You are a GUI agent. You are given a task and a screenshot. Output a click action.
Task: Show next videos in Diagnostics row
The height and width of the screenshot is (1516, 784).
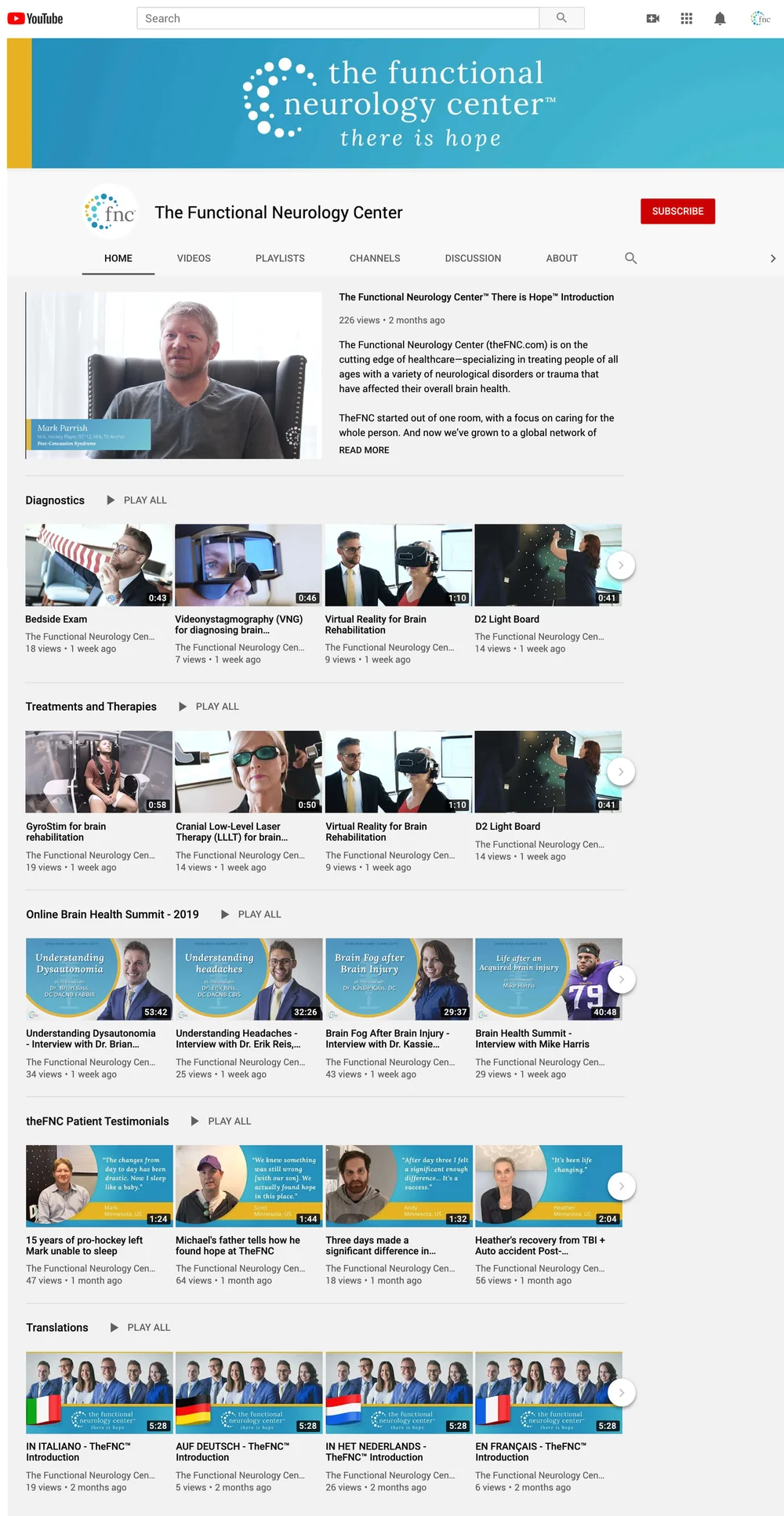621,565
